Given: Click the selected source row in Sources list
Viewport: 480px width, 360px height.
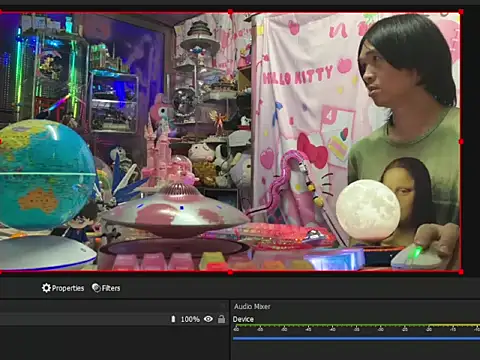Looking at the screenshot, I should click(114, 319).
